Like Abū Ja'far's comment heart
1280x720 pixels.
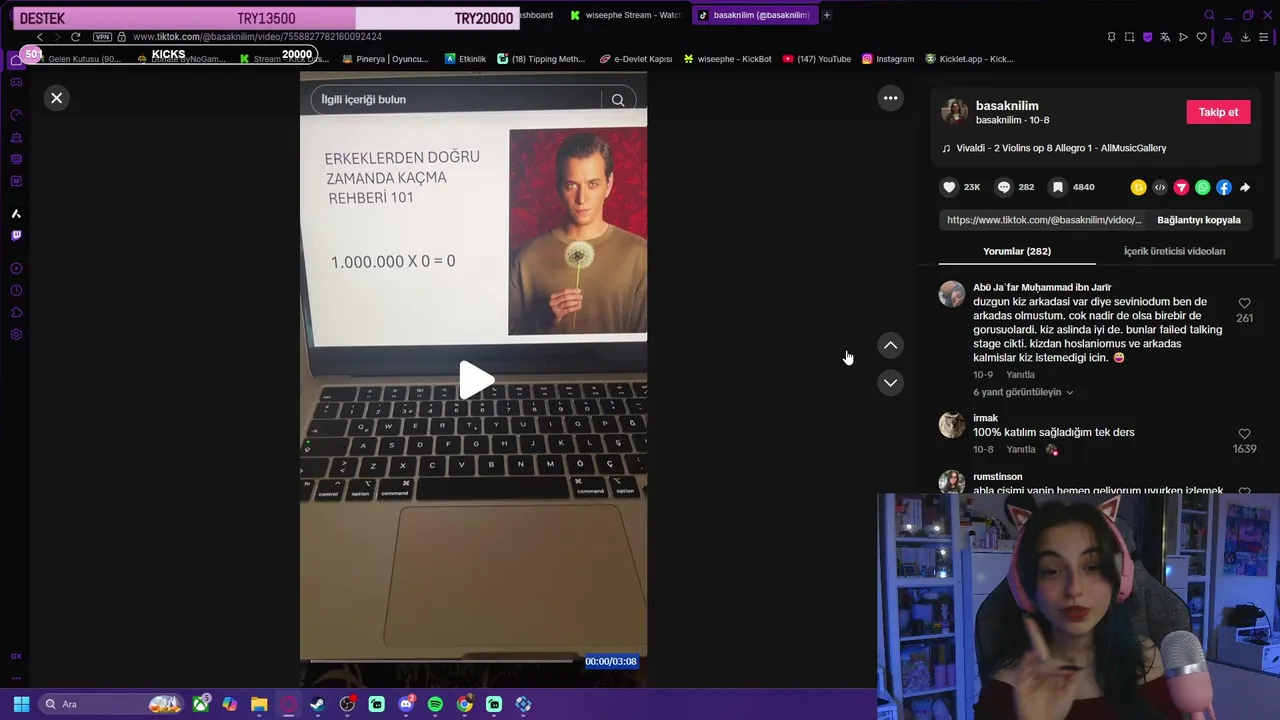(1244, 303)
